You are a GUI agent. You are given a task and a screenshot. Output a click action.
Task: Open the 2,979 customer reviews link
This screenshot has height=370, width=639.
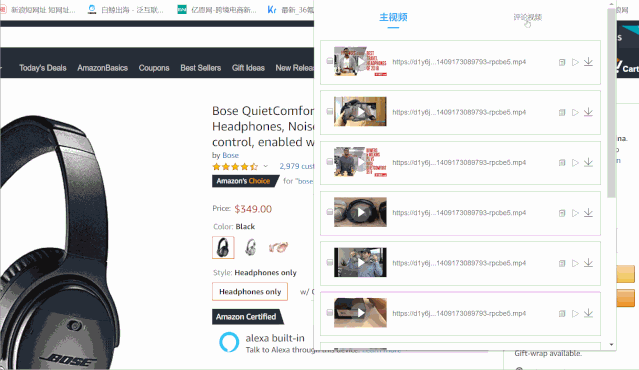click(x=297, y=166)
